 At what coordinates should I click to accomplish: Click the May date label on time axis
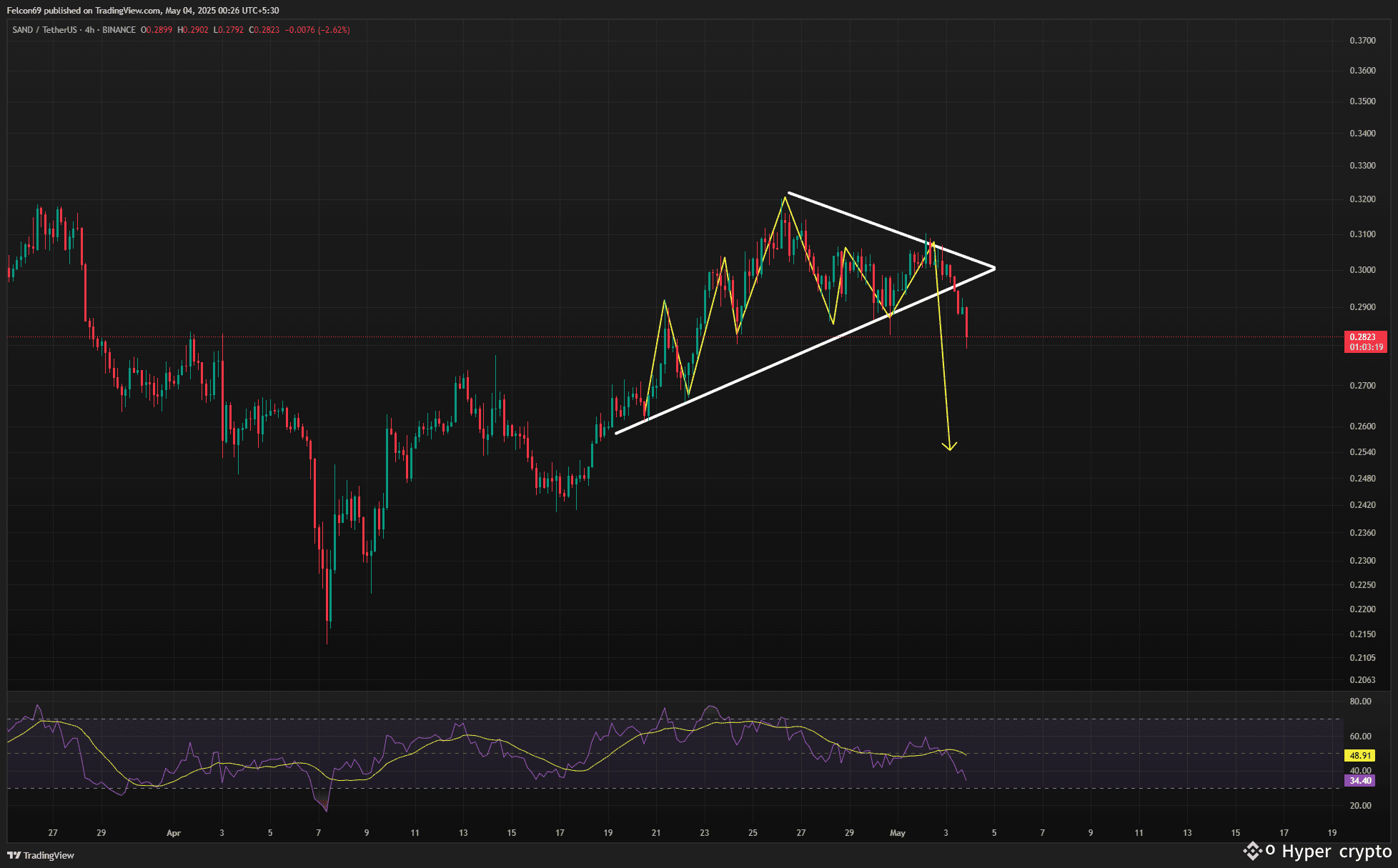click(898, 833)
